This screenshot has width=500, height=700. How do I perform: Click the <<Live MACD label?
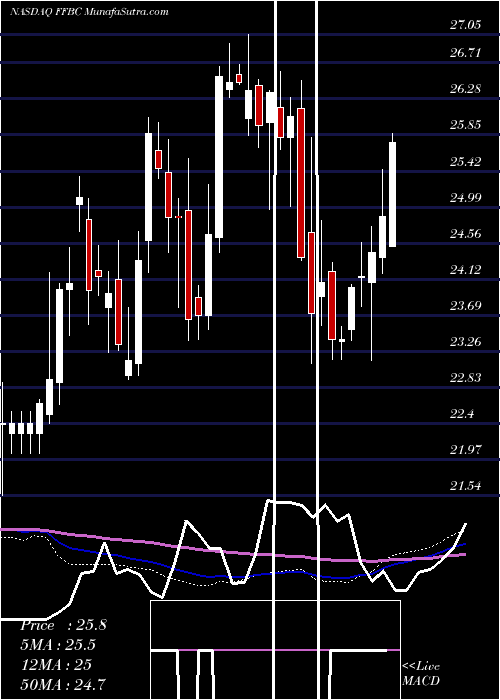tap(421, 674)
